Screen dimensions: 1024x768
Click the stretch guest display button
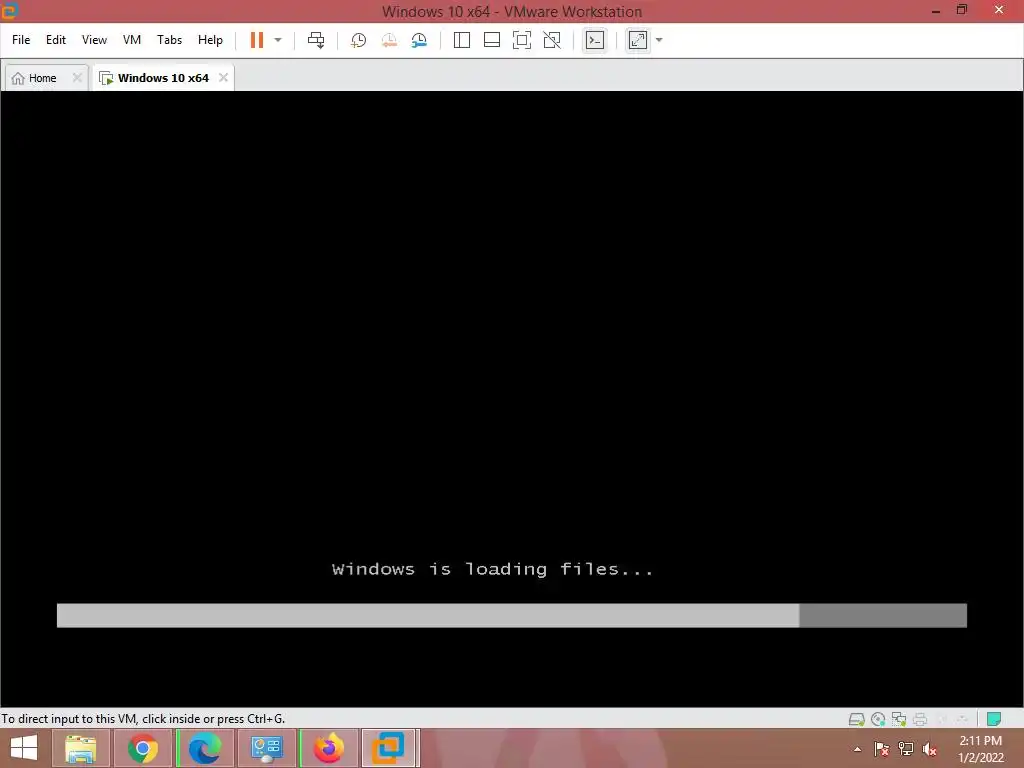tap(637, 40)
